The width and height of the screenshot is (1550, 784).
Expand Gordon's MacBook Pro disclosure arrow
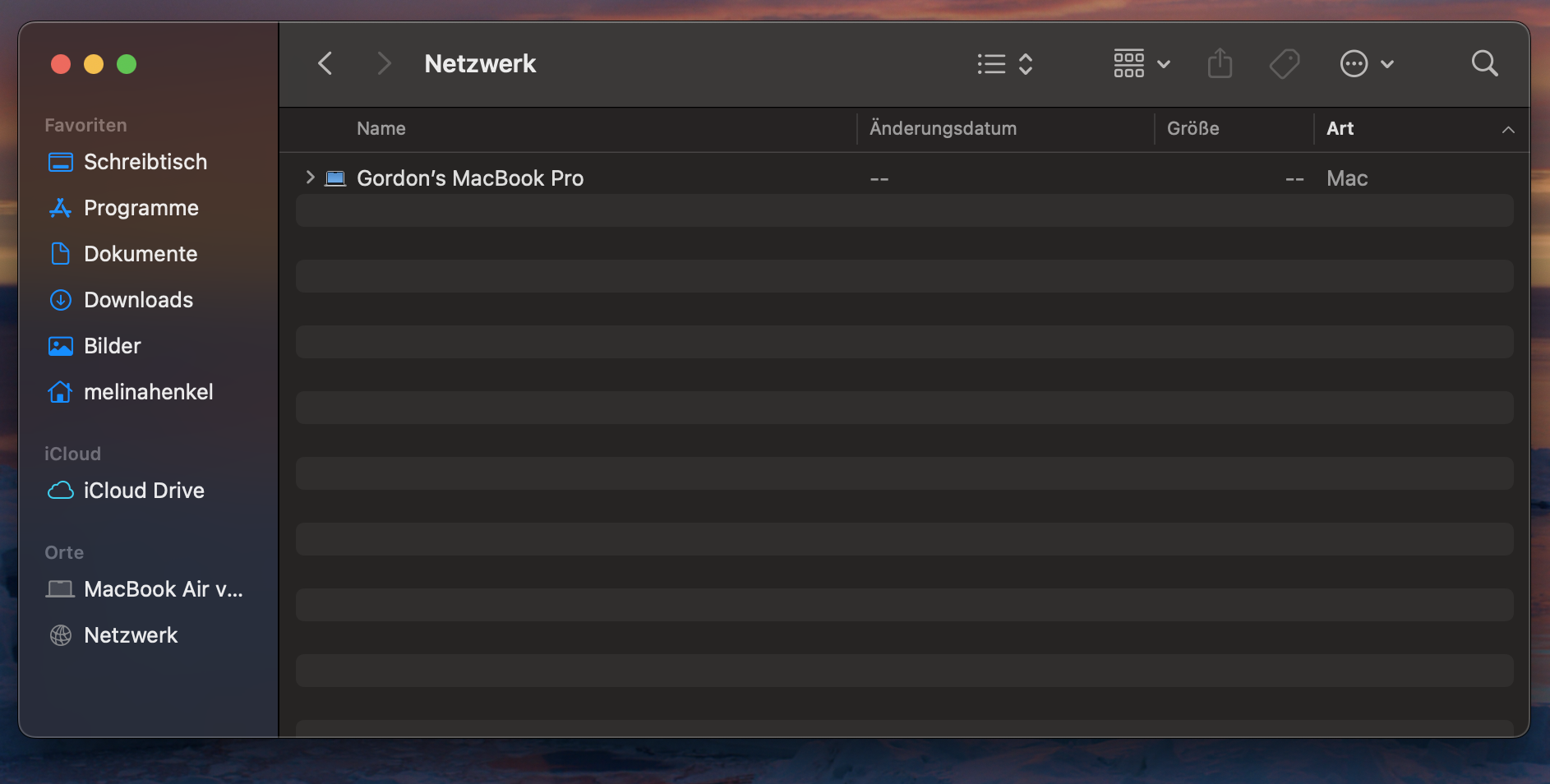[x=310, y=178]
